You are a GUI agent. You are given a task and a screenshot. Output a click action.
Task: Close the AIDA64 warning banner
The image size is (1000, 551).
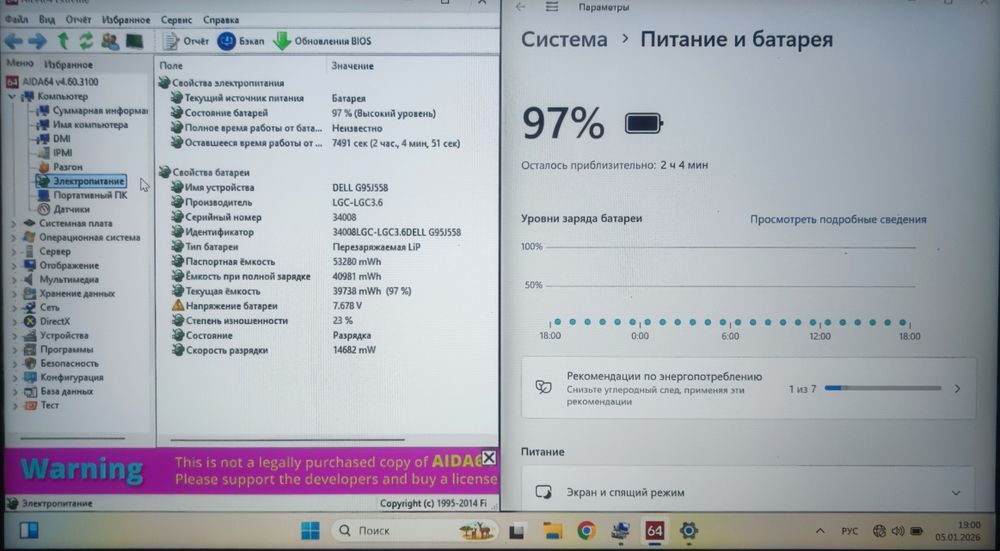point(489,457)
